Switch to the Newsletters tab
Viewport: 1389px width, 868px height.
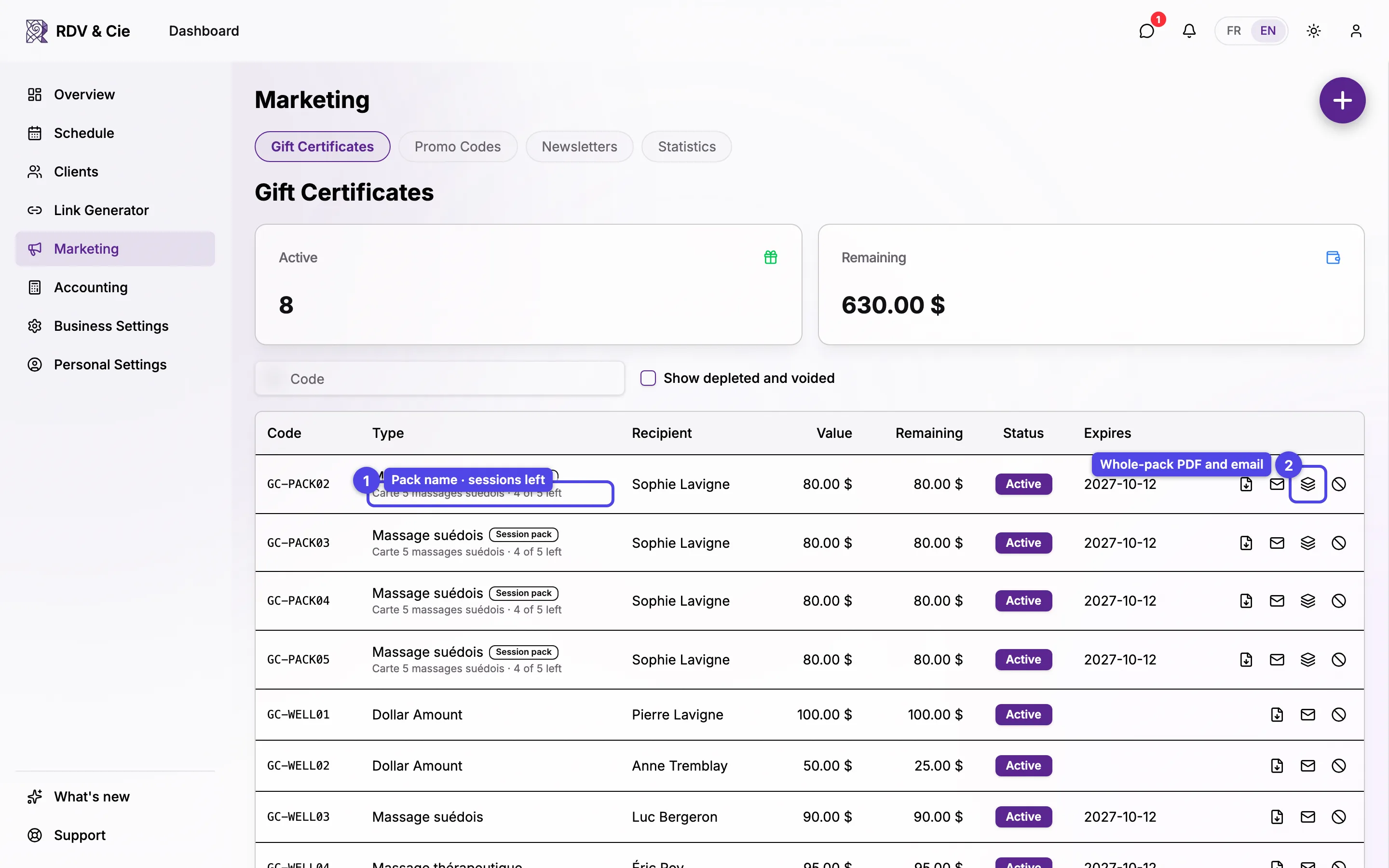pyautogui.click(x=579, y=147)
